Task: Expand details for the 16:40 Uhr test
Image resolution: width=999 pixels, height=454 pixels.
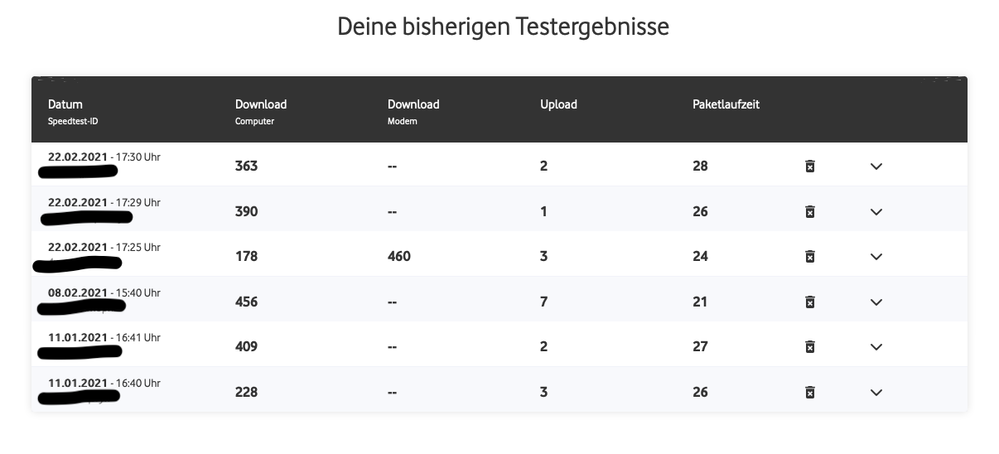Action: [876, 392]
